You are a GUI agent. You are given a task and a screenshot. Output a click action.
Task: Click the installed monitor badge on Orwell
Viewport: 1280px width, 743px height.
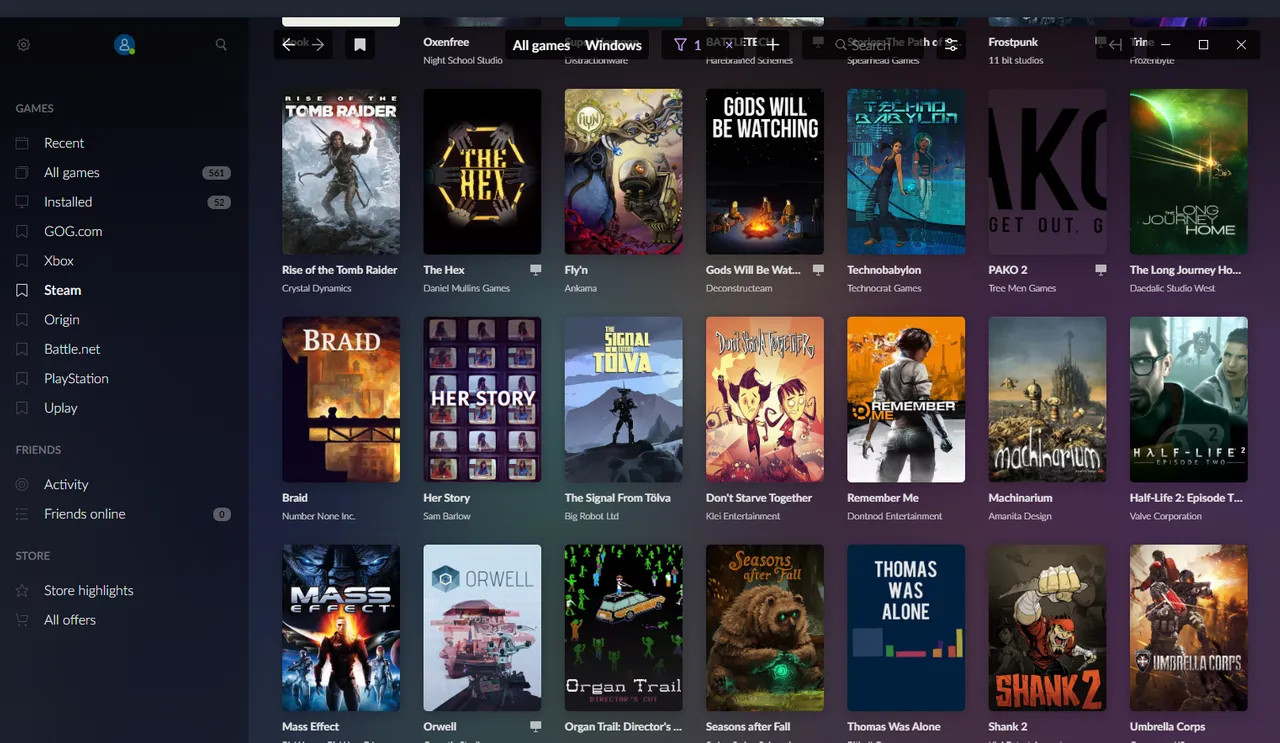pos(535,727)
